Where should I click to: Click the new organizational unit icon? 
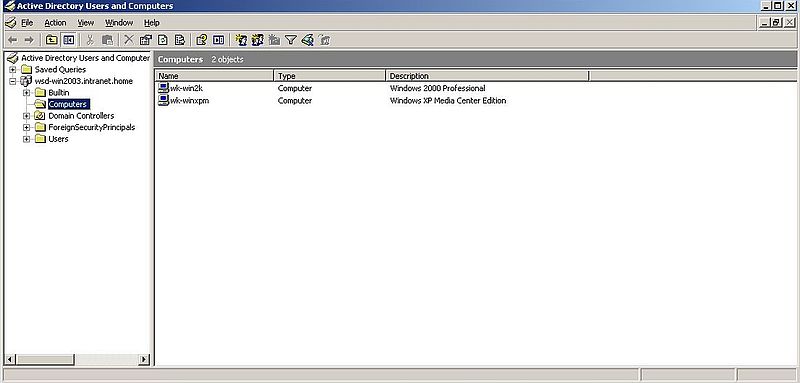coord(274,40)
